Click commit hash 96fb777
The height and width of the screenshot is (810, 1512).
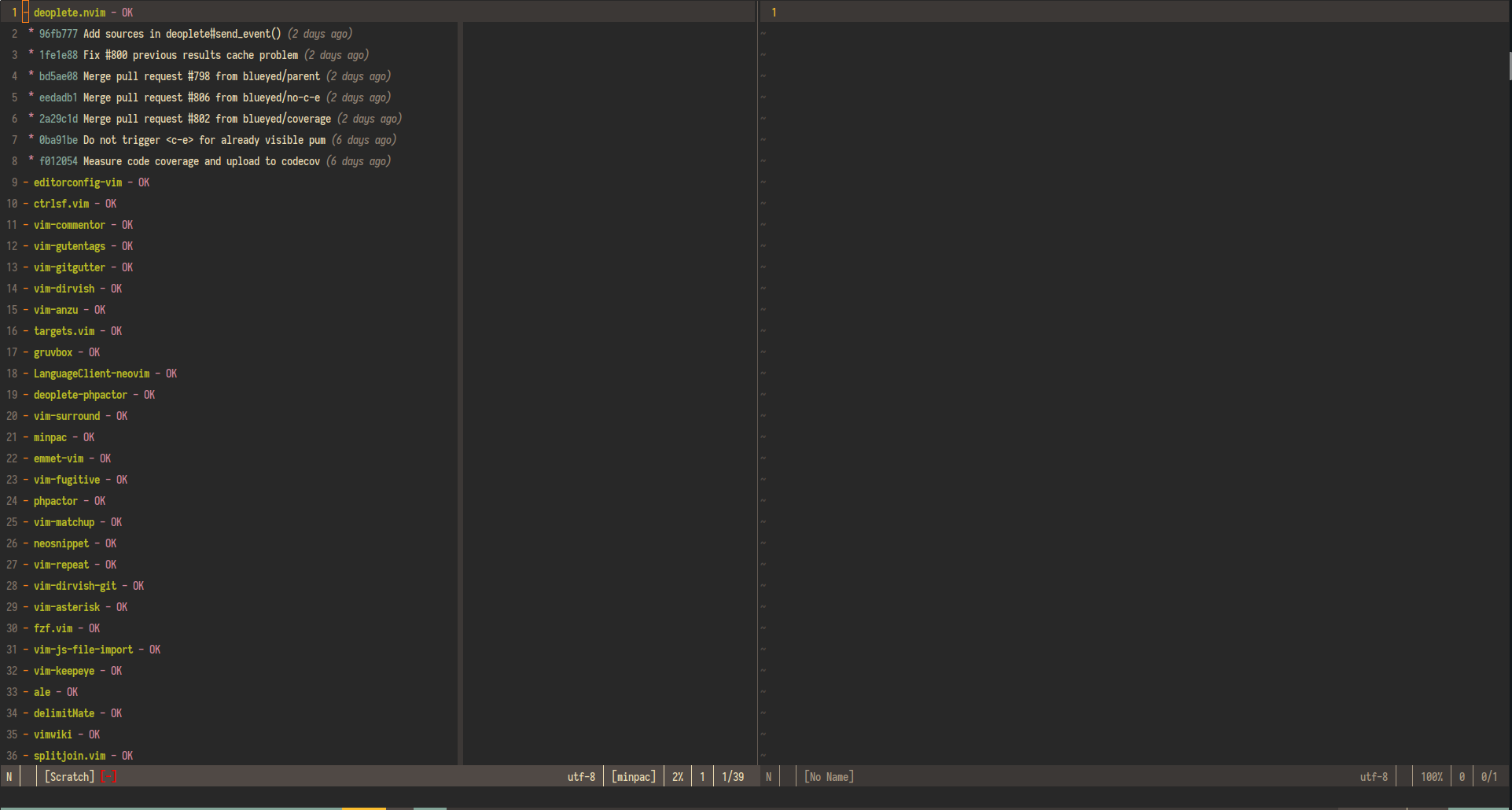point(58,34)
